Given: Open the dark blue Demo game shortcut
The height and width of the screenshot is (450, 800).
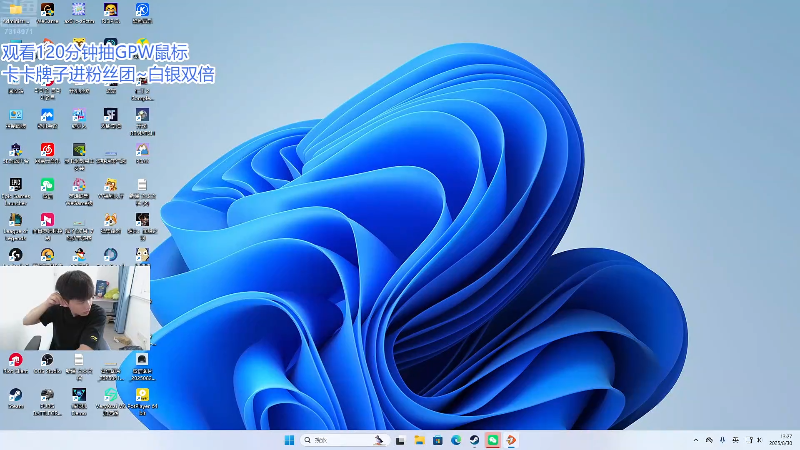Looking at the screenshot, I should [x=79, y=394].
